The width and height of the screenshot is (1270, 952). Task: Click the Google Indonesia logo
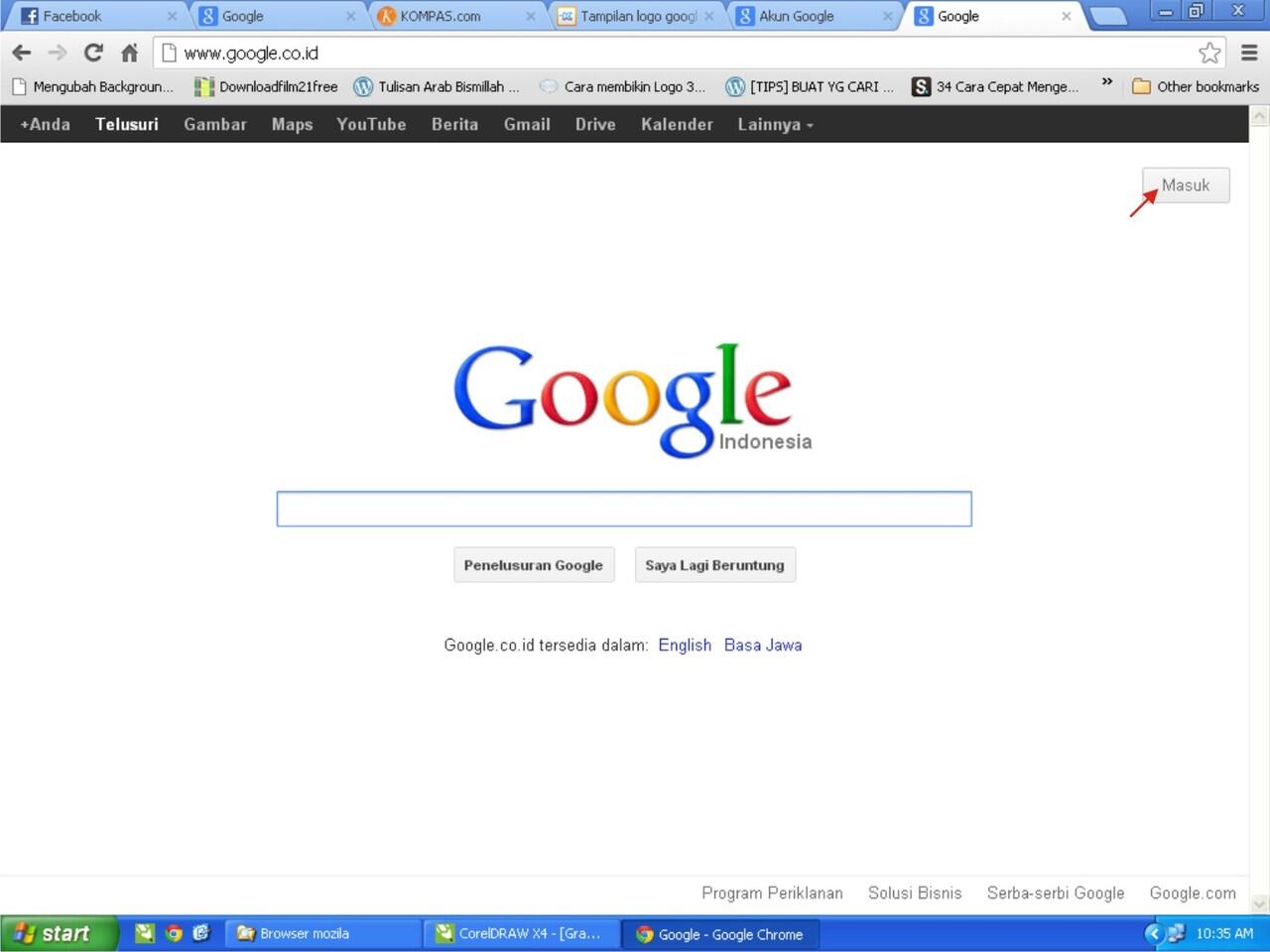coord(632,401)
